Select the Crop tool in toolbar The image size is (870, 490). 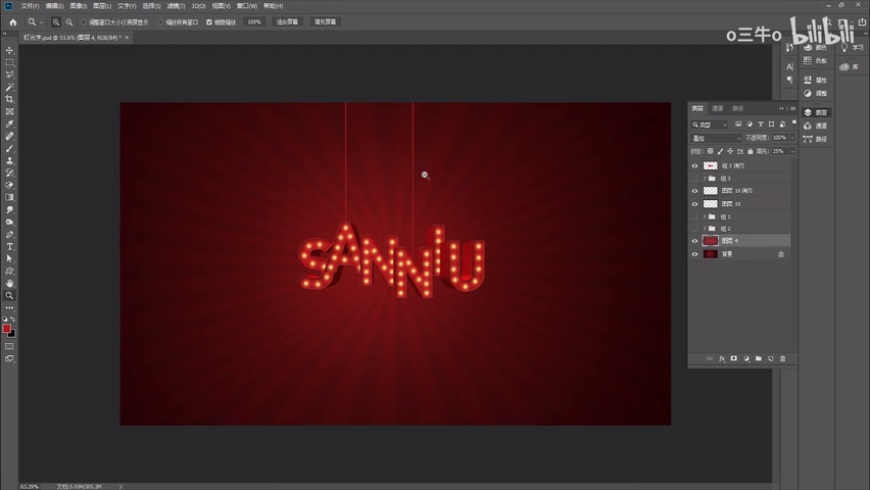(10, 99)
